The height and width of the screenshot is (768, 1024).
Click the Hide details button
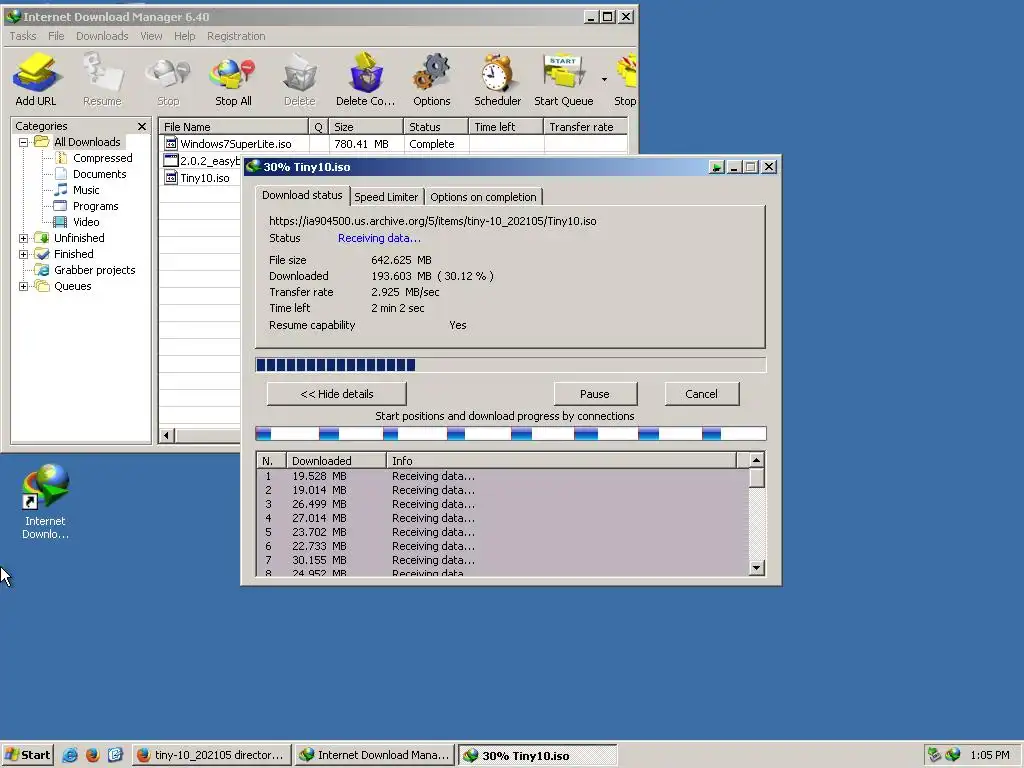tap(337, 394)
